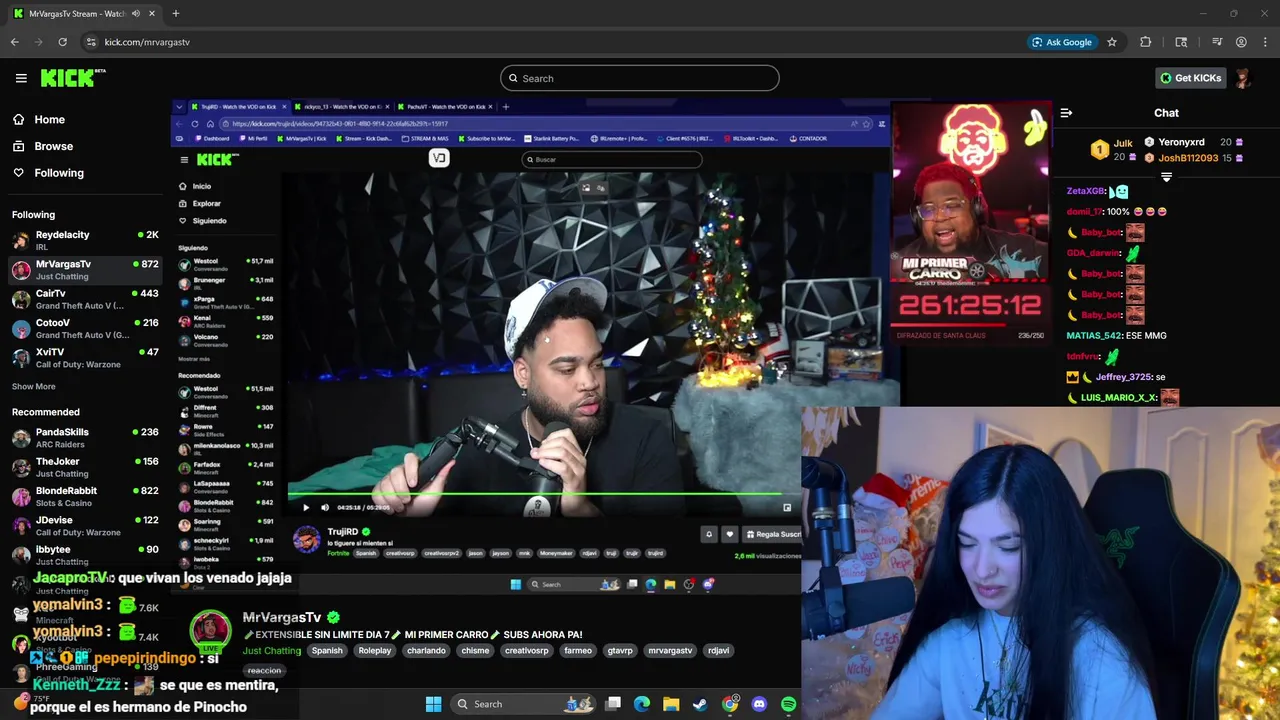Expand the gift leaderboard arrow in chat
Image resolution: width=1280 pixels, height=720 pixels.
click(x=1166, y=177)
